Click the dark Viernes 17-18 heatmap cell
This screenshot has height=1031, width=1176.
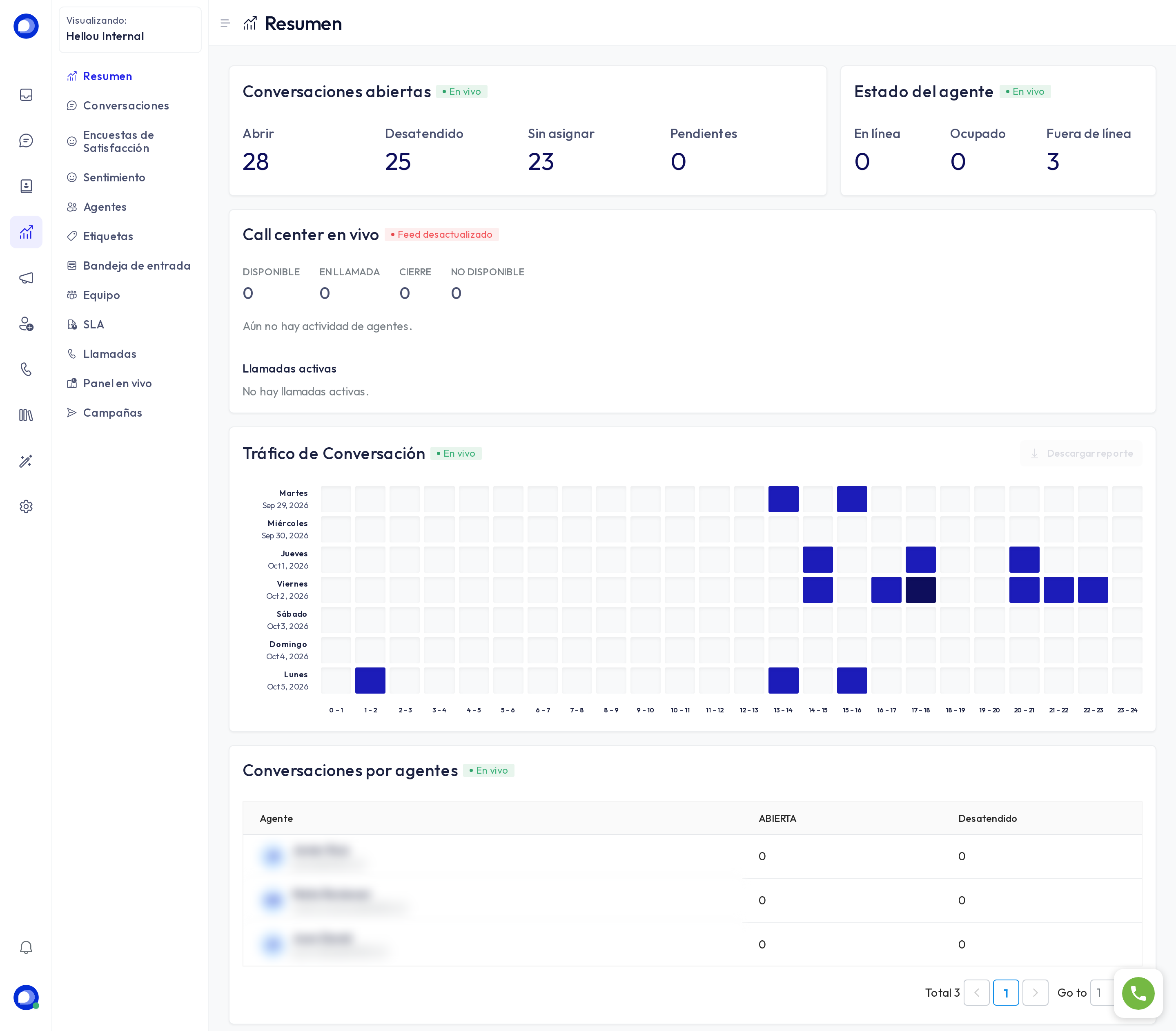pyautogui.click(x=921, y=590)
